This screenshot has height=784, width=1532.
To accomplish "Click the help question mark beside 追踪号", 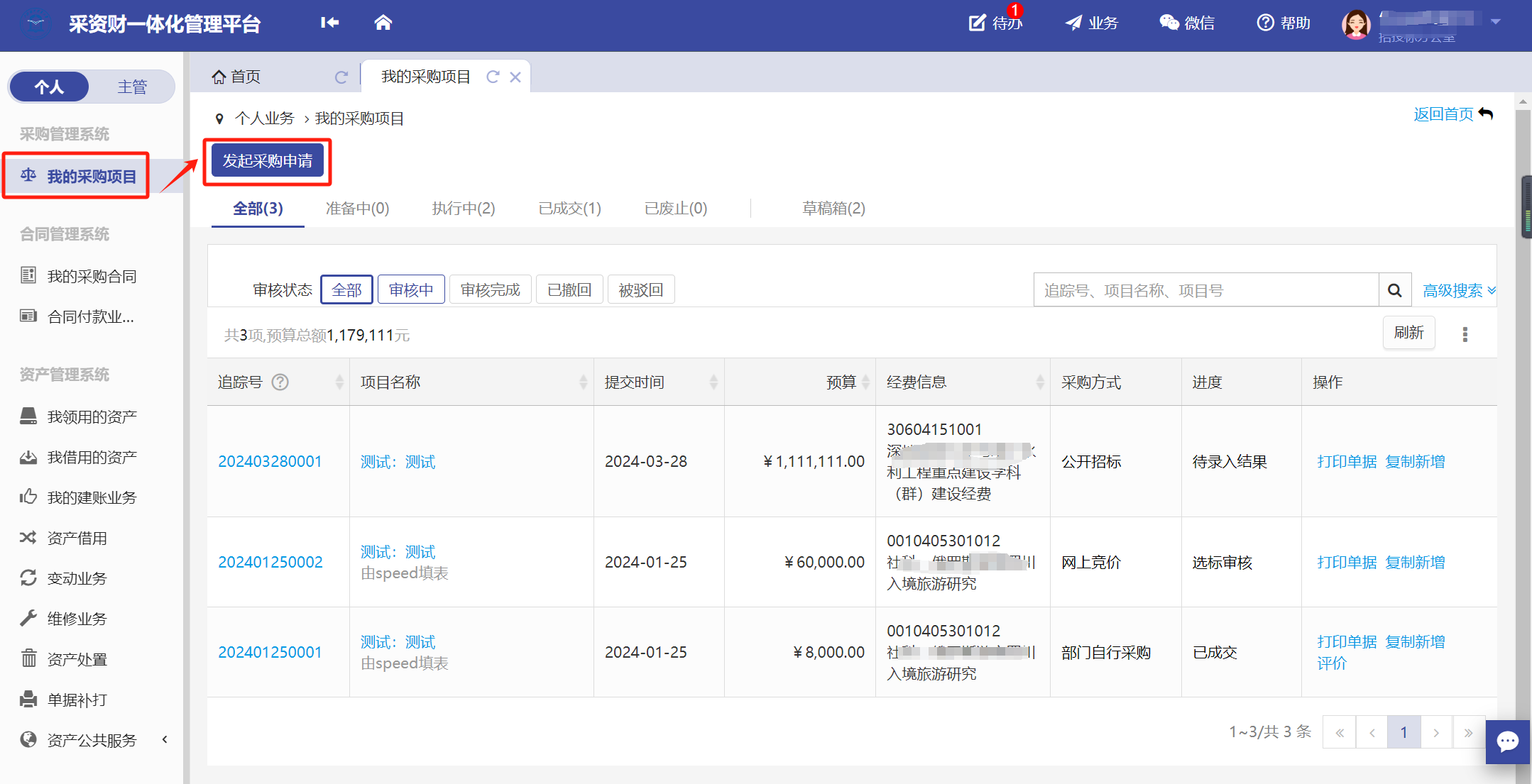I will 280,382.
